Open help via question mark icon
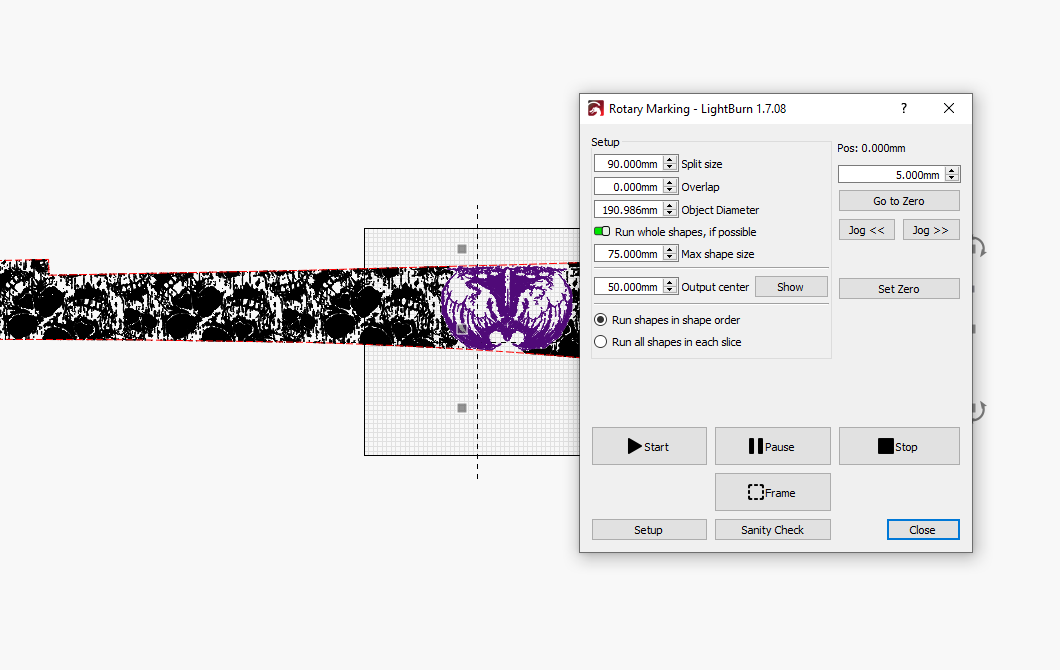This screenshot has width=1060, height=670. tap(904, 108)
